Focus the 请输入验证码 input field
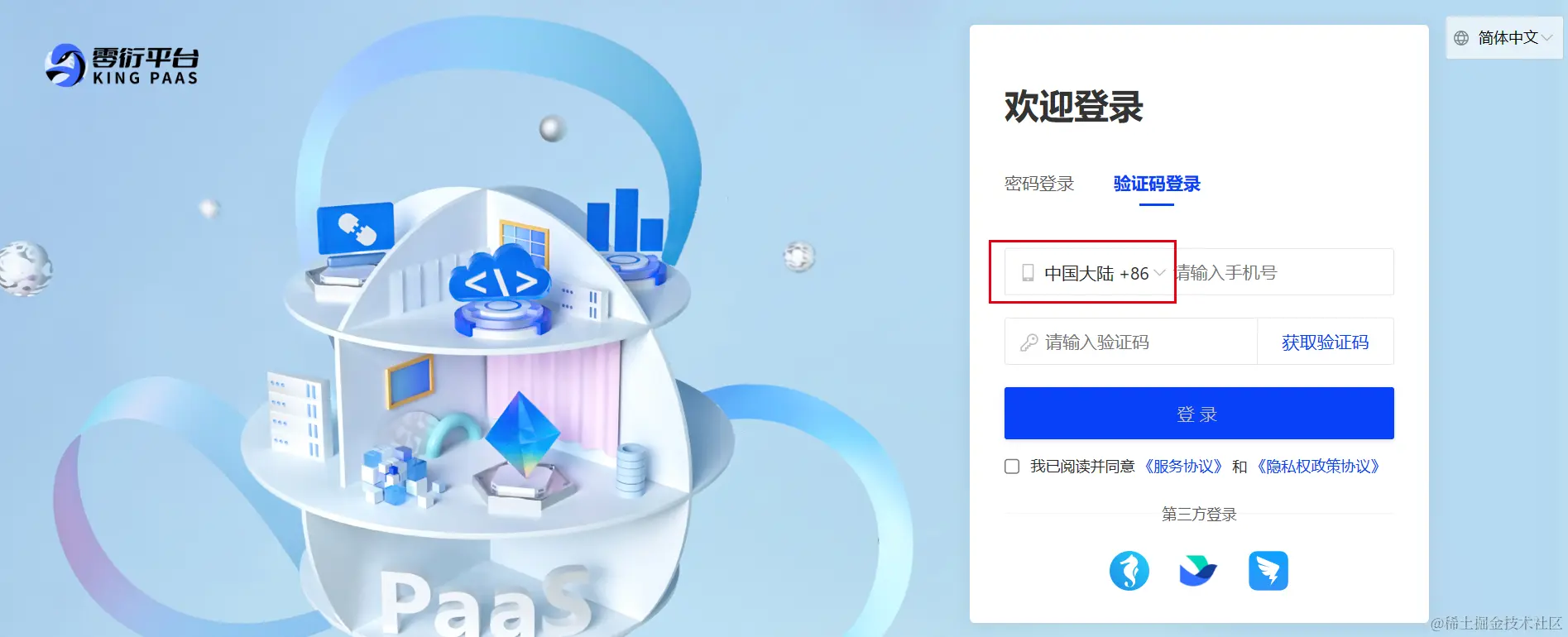1568x637 pixels. 1131,342
